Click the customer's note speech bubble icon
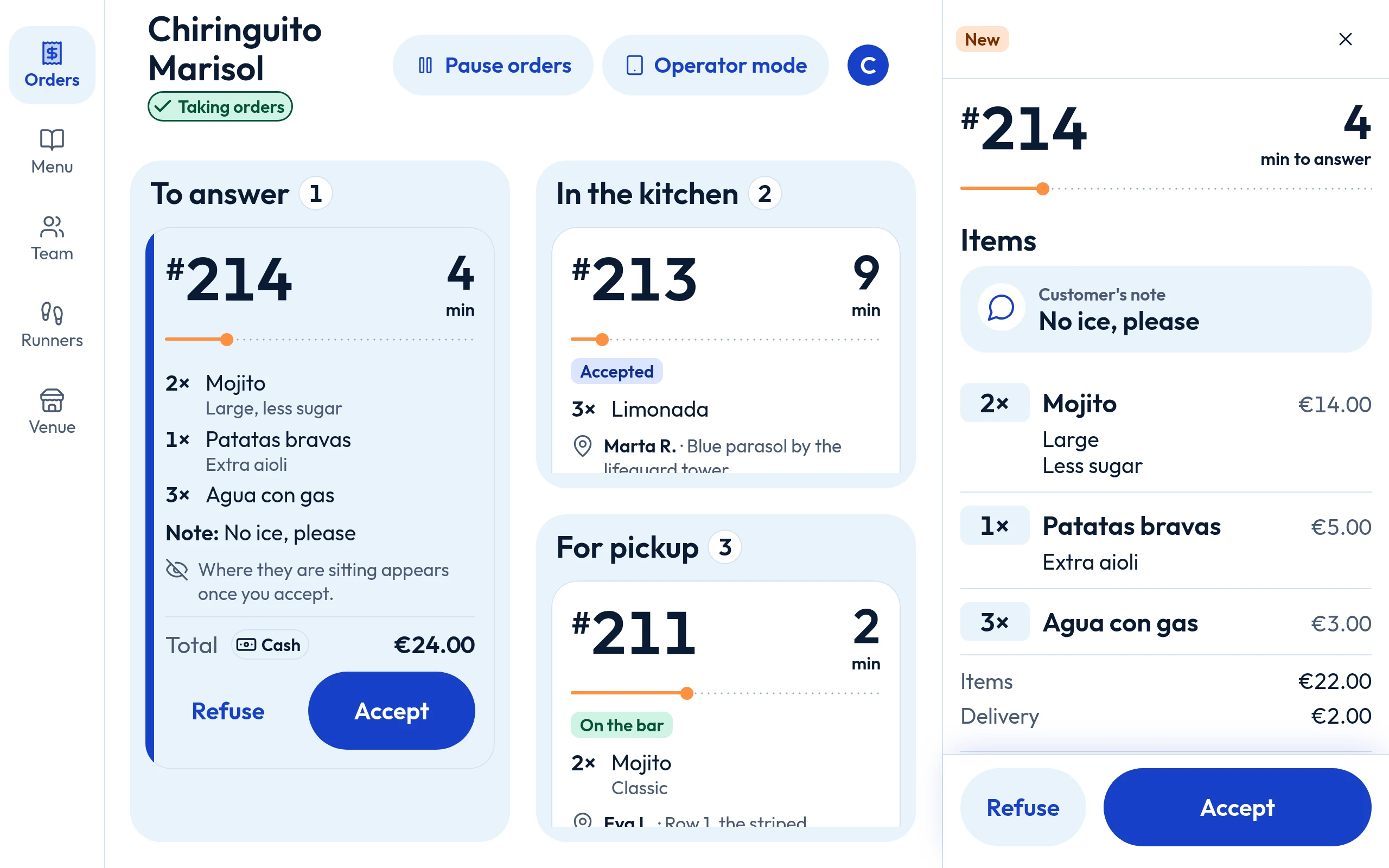 1001,308
